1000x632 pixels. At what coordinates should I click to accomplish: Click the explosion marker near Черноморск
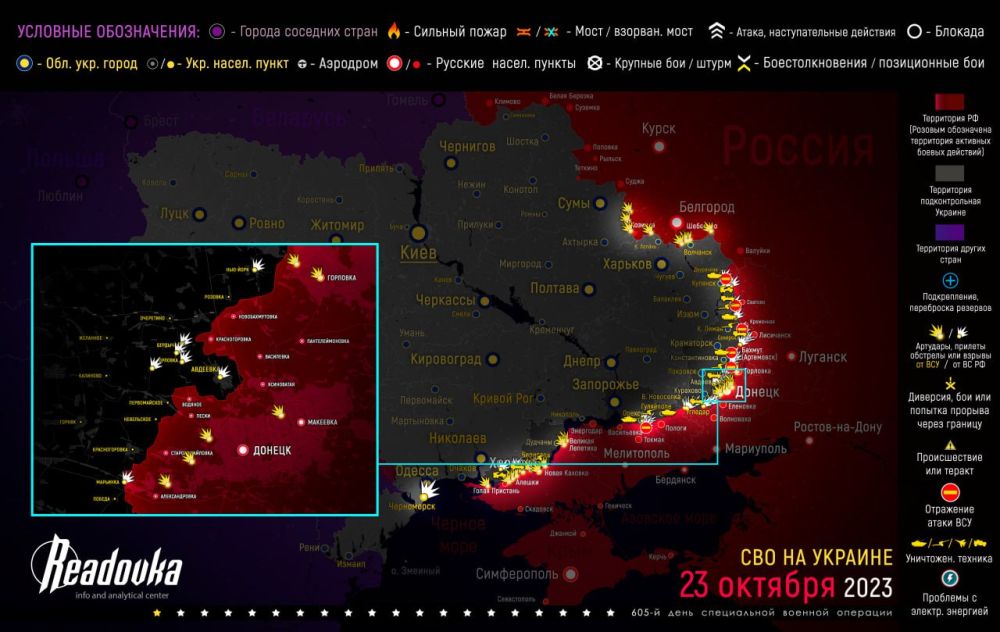[429, 490]
